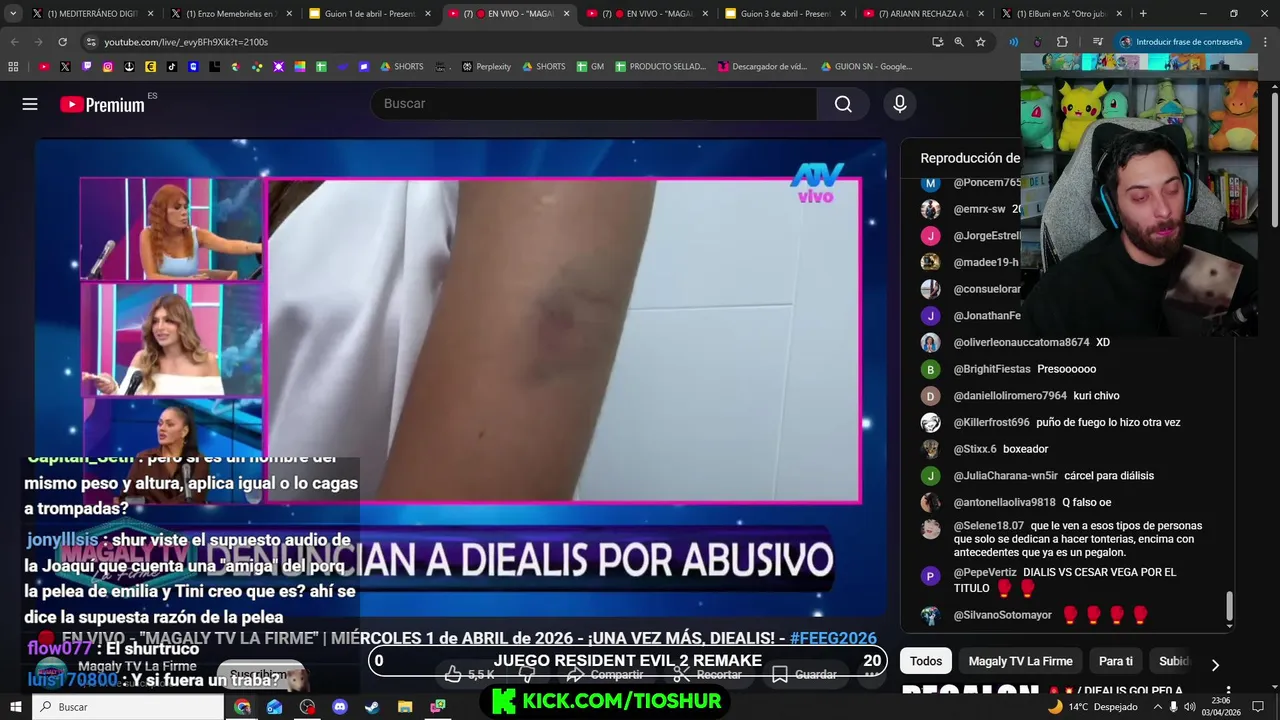Open the GUION SN - Google bookmark
1280x720 pixels.
coord(866,67)
